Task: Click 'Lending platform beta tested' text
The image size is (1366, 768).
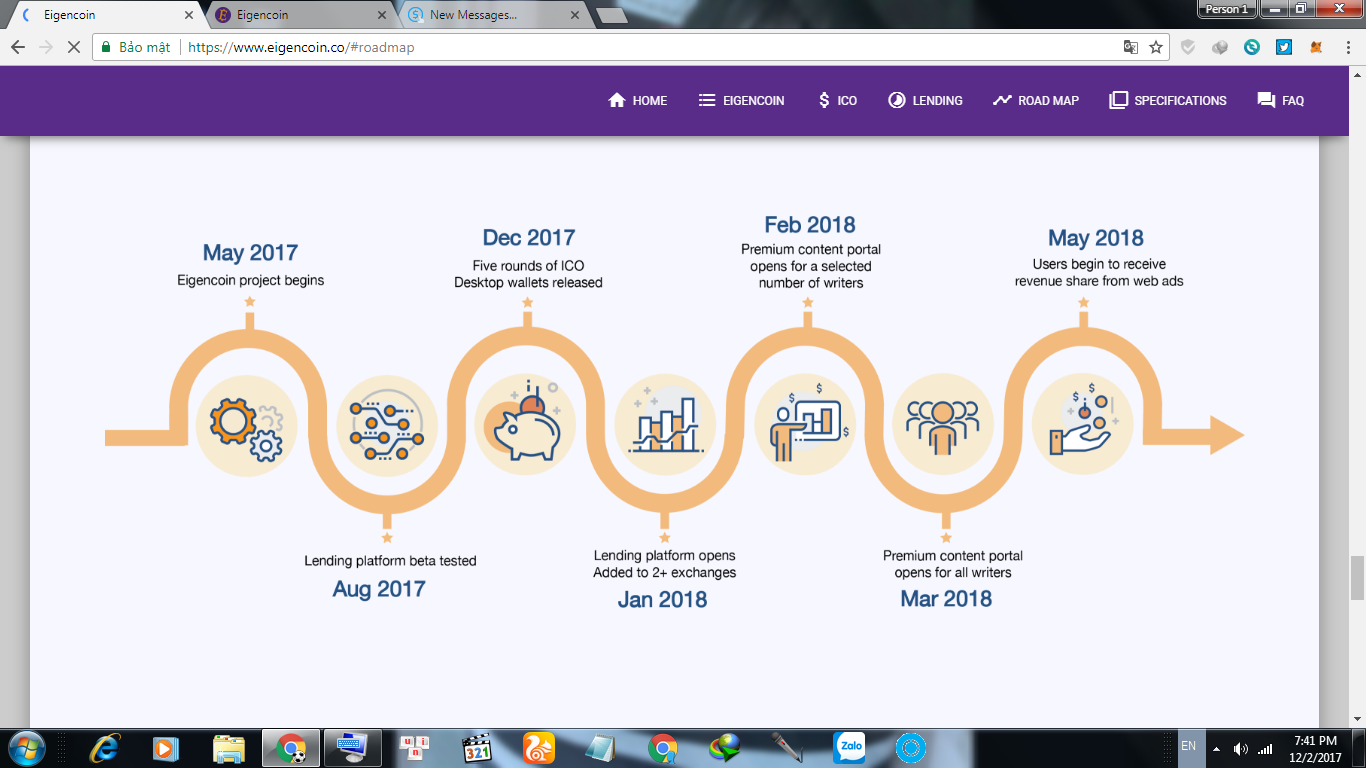Action: point(390,560)
